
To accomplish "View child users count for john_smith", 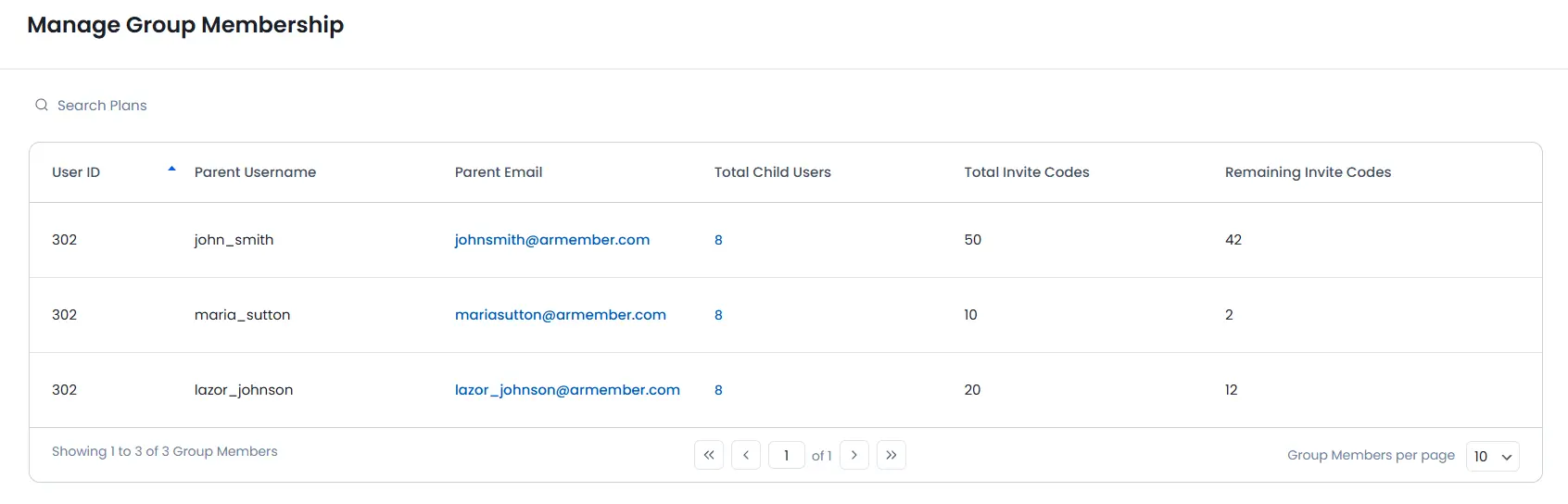I will (718, 240).
